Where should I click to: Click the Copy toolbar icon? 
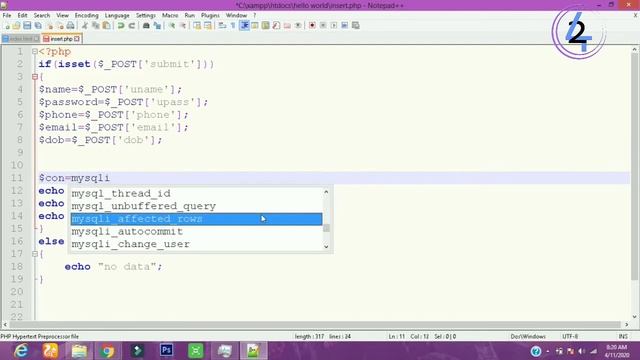(96, 26)
